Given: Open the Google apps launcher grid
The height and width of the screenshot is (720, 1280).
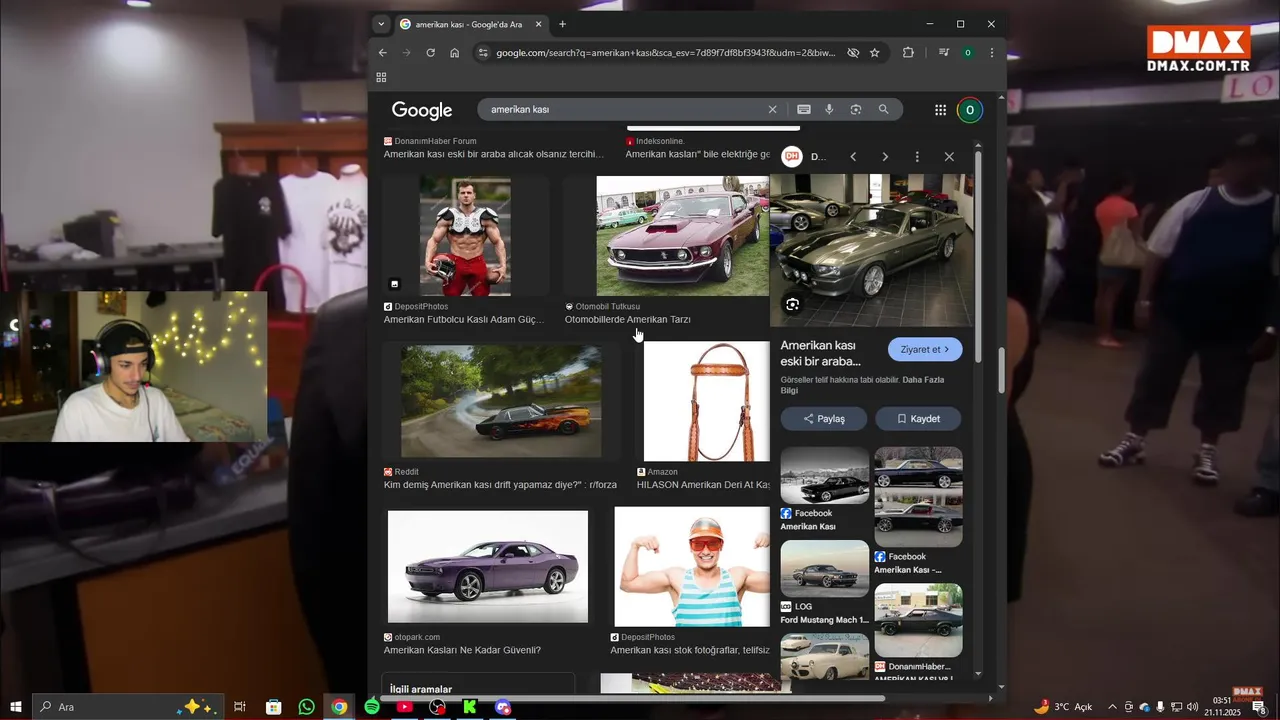Looking at the screenshot, I should [x=940, y=110].
